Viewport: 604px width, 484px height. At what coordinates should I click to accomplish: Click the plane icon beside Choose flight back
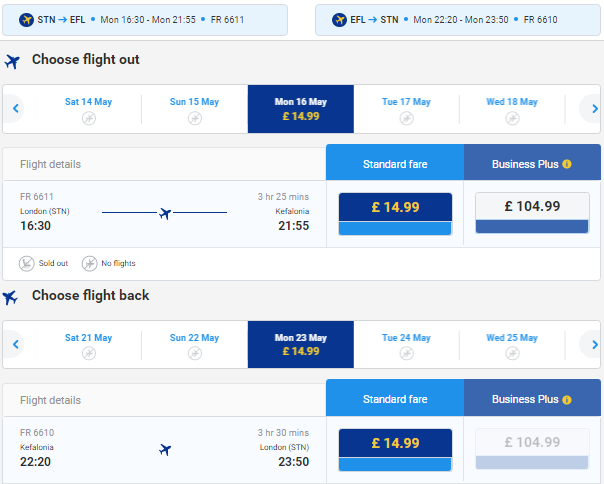[10, 297]
